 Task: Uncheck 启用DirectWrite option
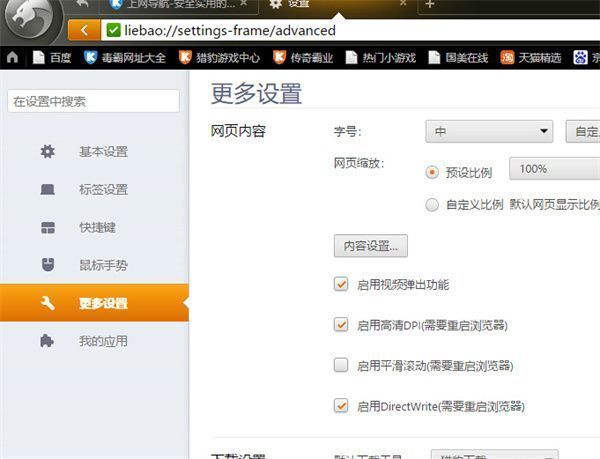(341, 406)
